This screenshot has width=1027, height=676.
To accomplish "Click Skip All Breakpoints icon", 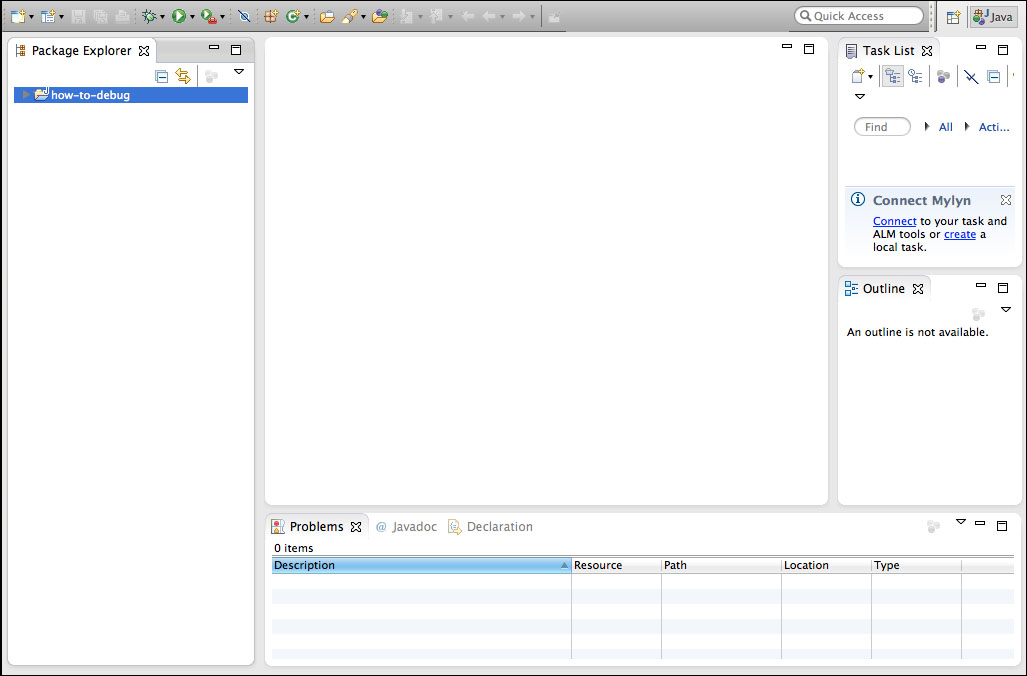I will click(244, 16).
